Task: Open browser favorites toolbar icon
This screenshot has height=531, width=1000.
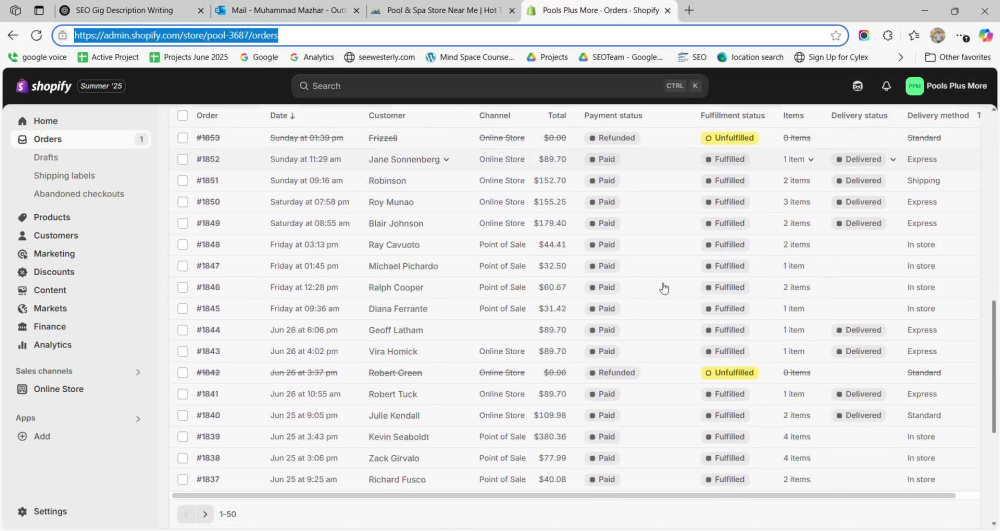Action: (913, 36)
